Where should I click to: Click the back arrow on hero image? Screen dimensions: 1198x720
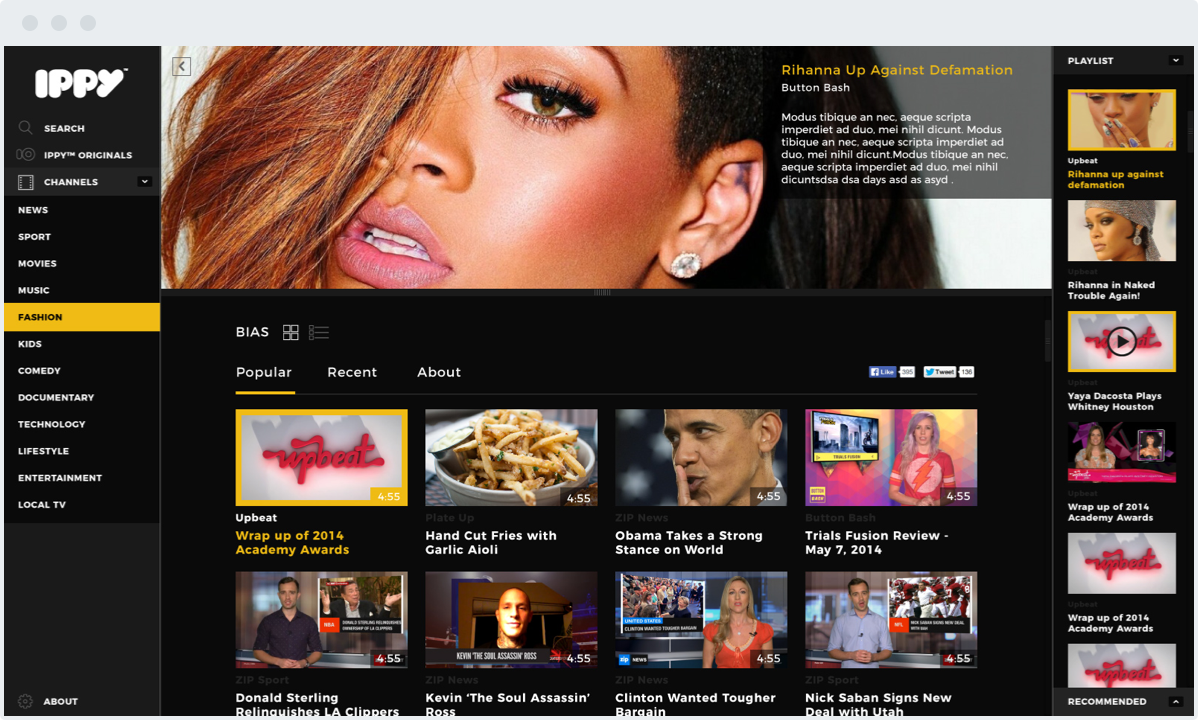pyautogui.click(x=181, y=66)
